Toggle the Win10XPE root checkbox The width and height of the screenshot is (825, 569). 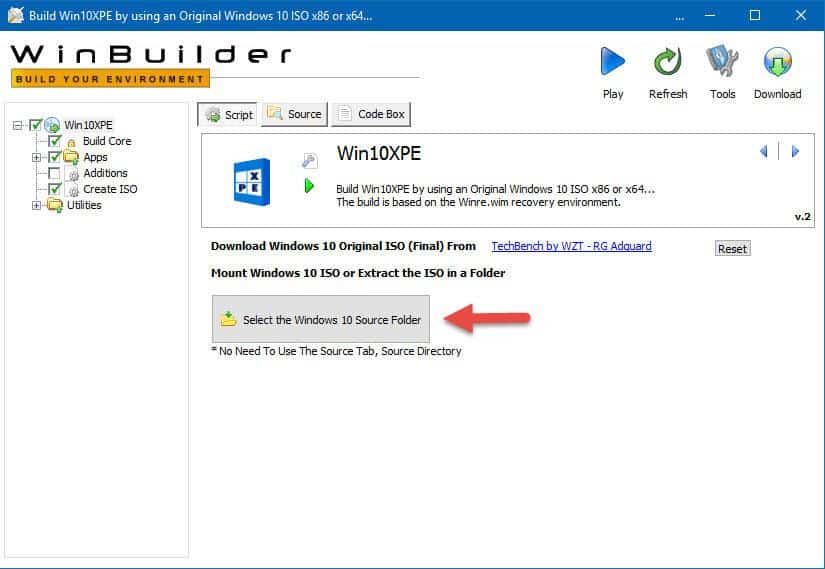(35, 125)
